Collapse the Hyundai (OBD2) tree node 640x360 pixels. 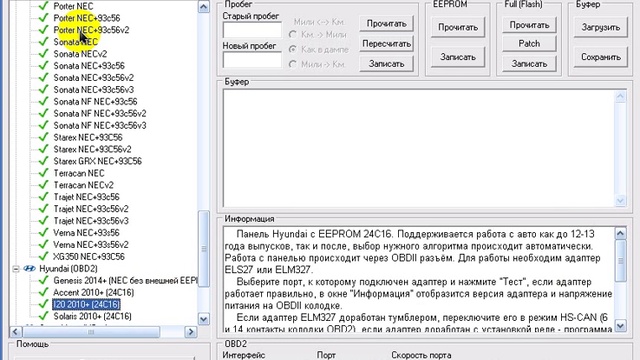pyautogui.click(x=16, y=269)
